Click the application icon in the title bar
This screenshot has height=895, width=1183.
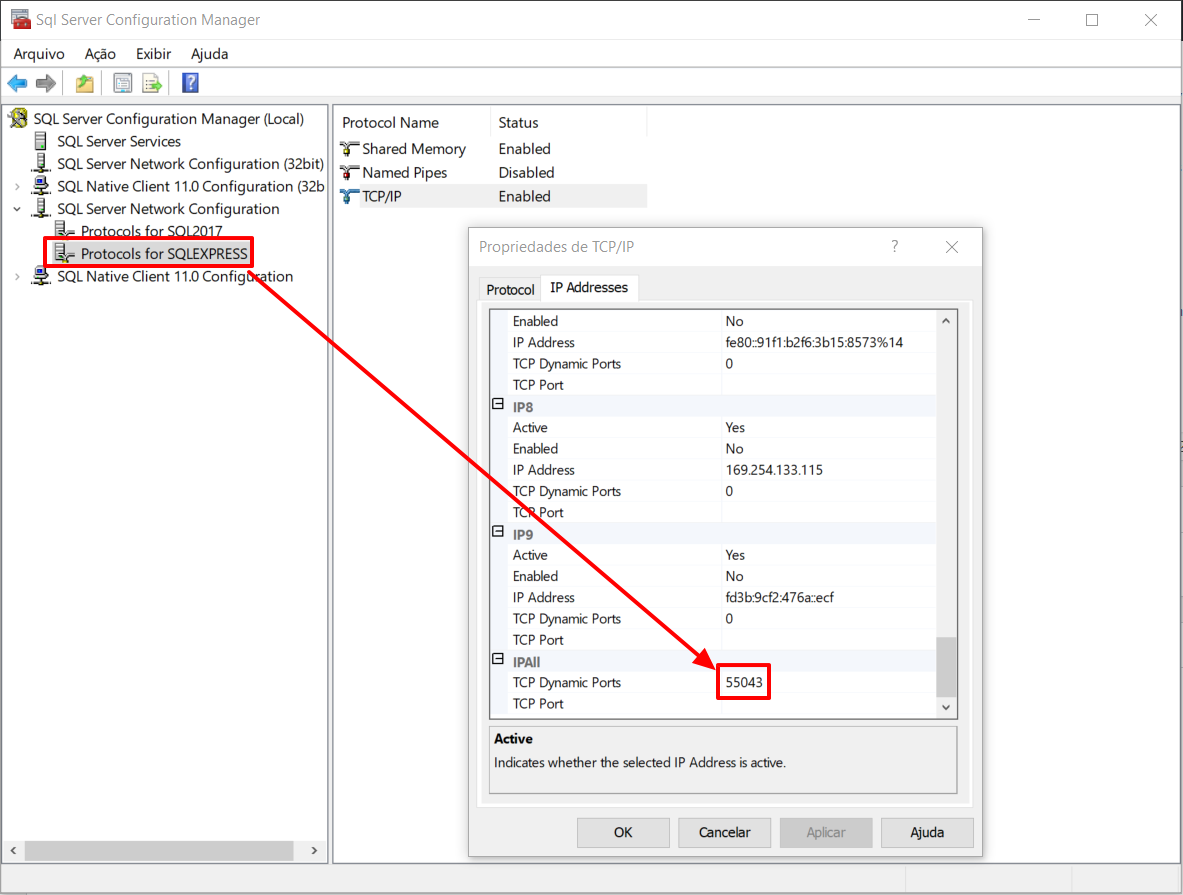tap(20, 19)
